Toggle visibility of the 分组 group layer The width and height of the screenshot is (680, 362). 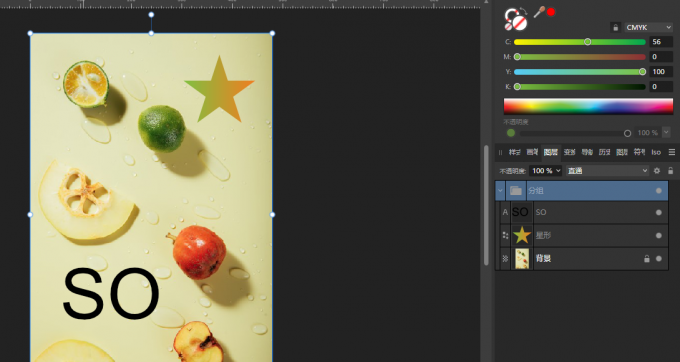point(659,191)
